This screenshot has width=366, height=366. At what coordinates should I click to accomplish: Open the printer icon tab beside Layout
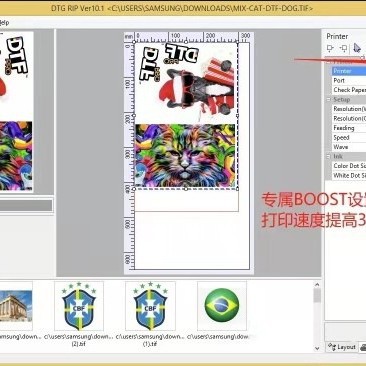pos(363,347)
